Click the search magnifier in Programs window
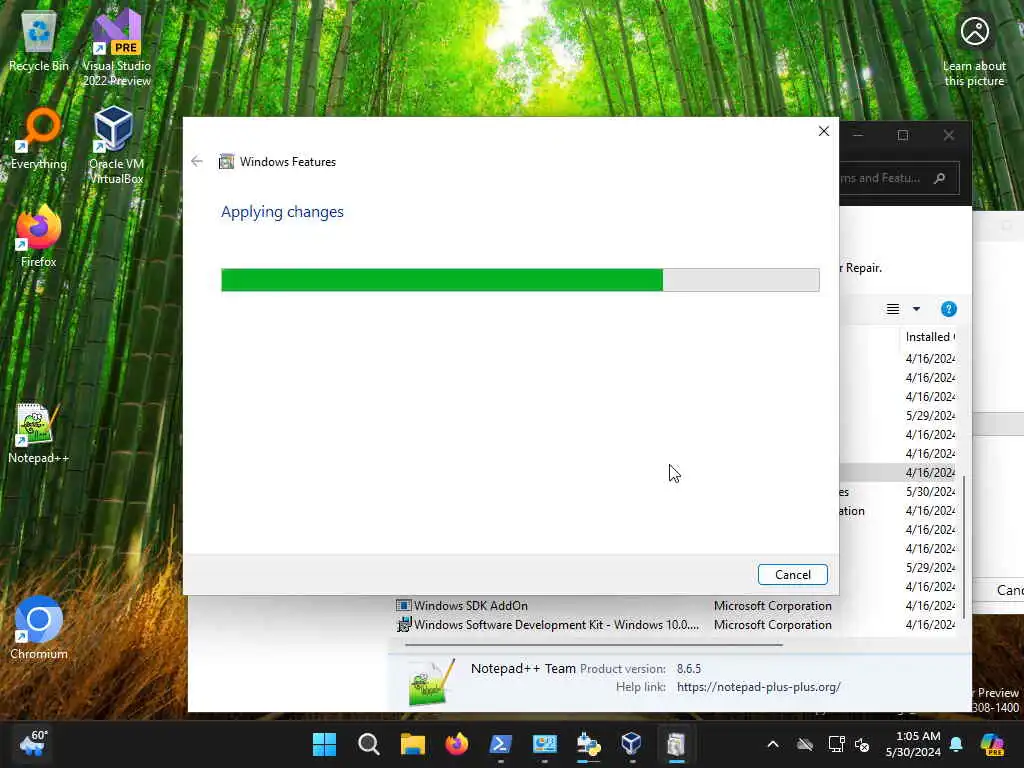Viewport: 1024px width, 768px height. point(940,178)
